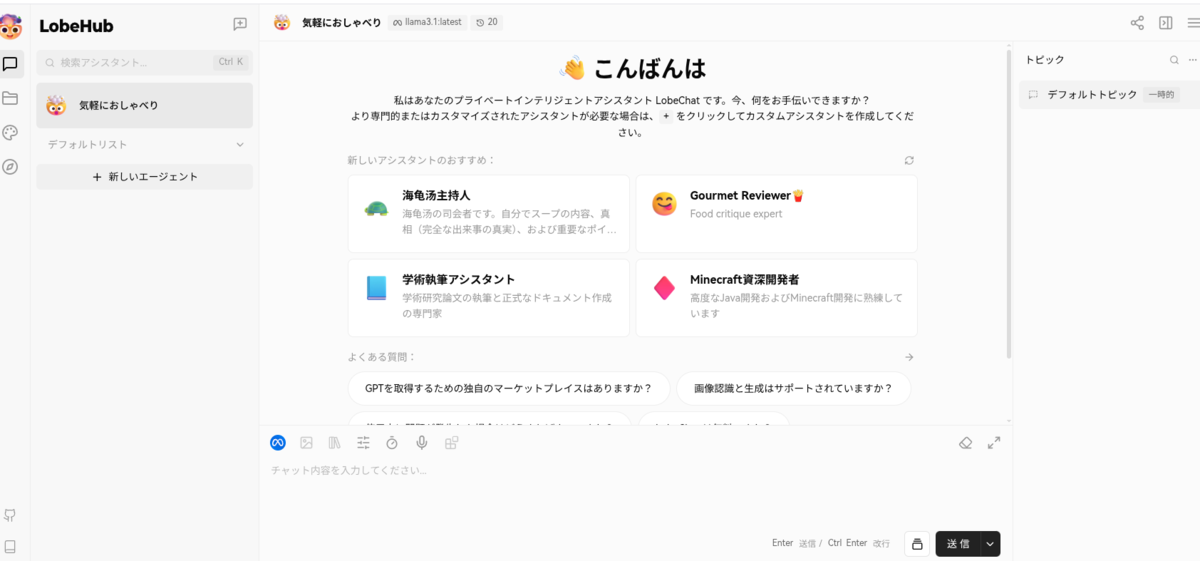Open the files folder sidebar icon
Viewport: 1200px width, 561px height.
10,98
